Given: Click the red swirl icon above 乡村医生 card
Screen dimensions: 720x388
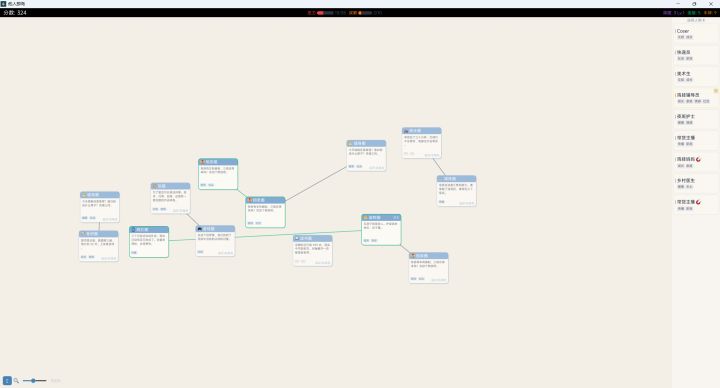Looking at the screenshot, I should tap(698, 159).
